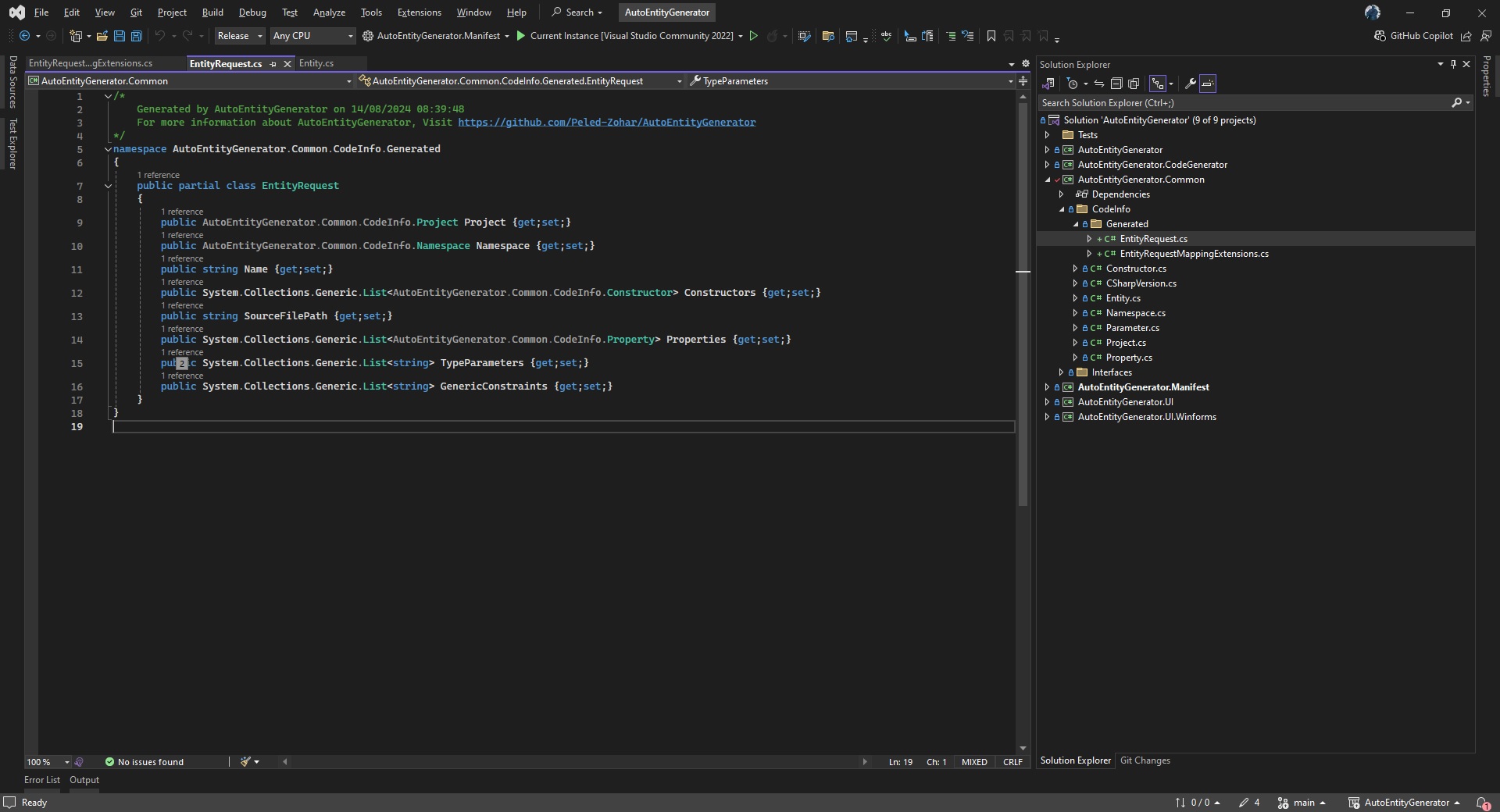Select Constructor.cs in Solution Explorer
This screenshot has width=1500, height=812.
coord(1136,269)
